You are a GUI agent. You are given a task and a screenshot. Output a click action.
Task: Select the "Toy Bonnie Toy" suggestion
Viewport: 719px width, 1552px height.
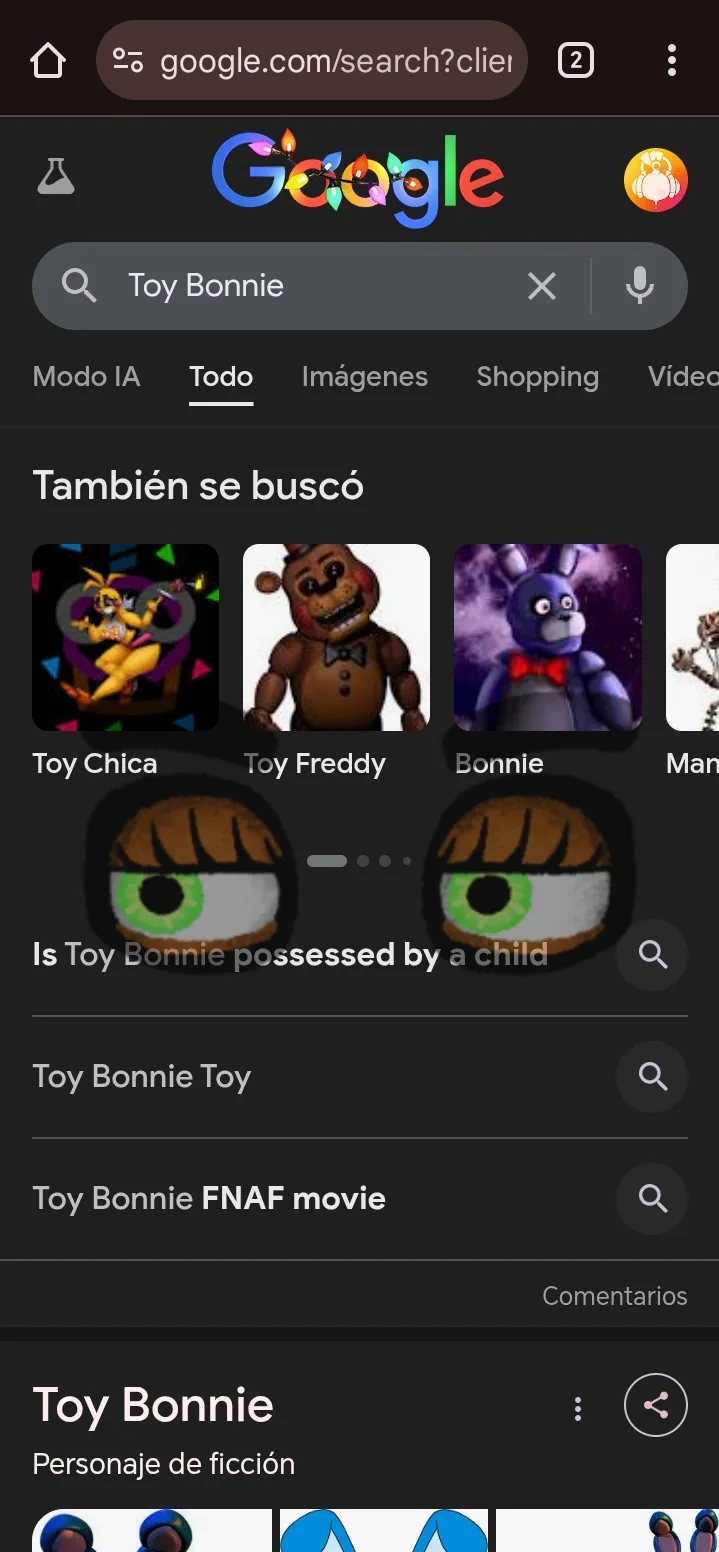[142, 1077]
